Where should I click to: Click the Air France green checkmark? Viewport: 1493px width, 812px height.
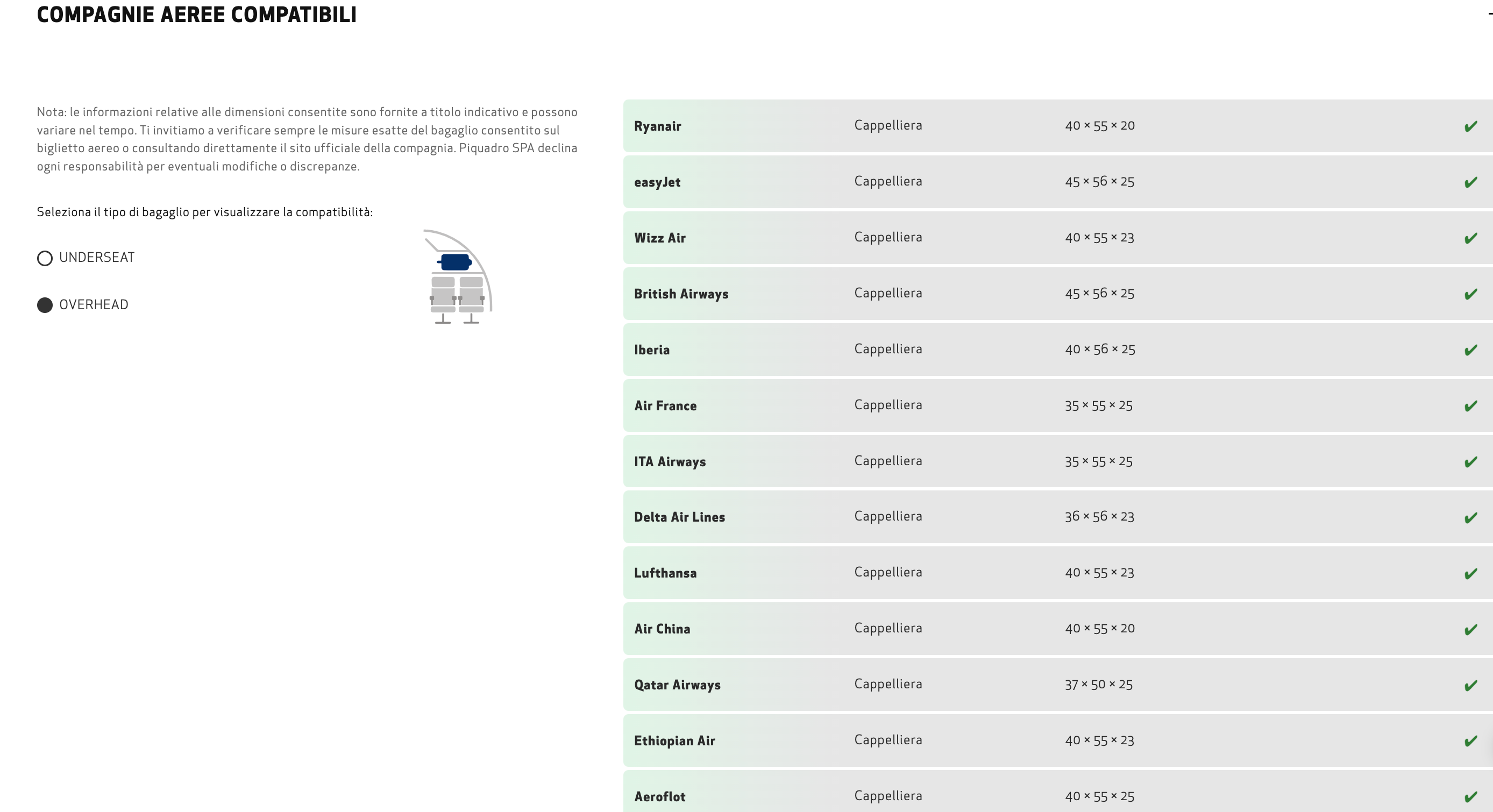1470,407
